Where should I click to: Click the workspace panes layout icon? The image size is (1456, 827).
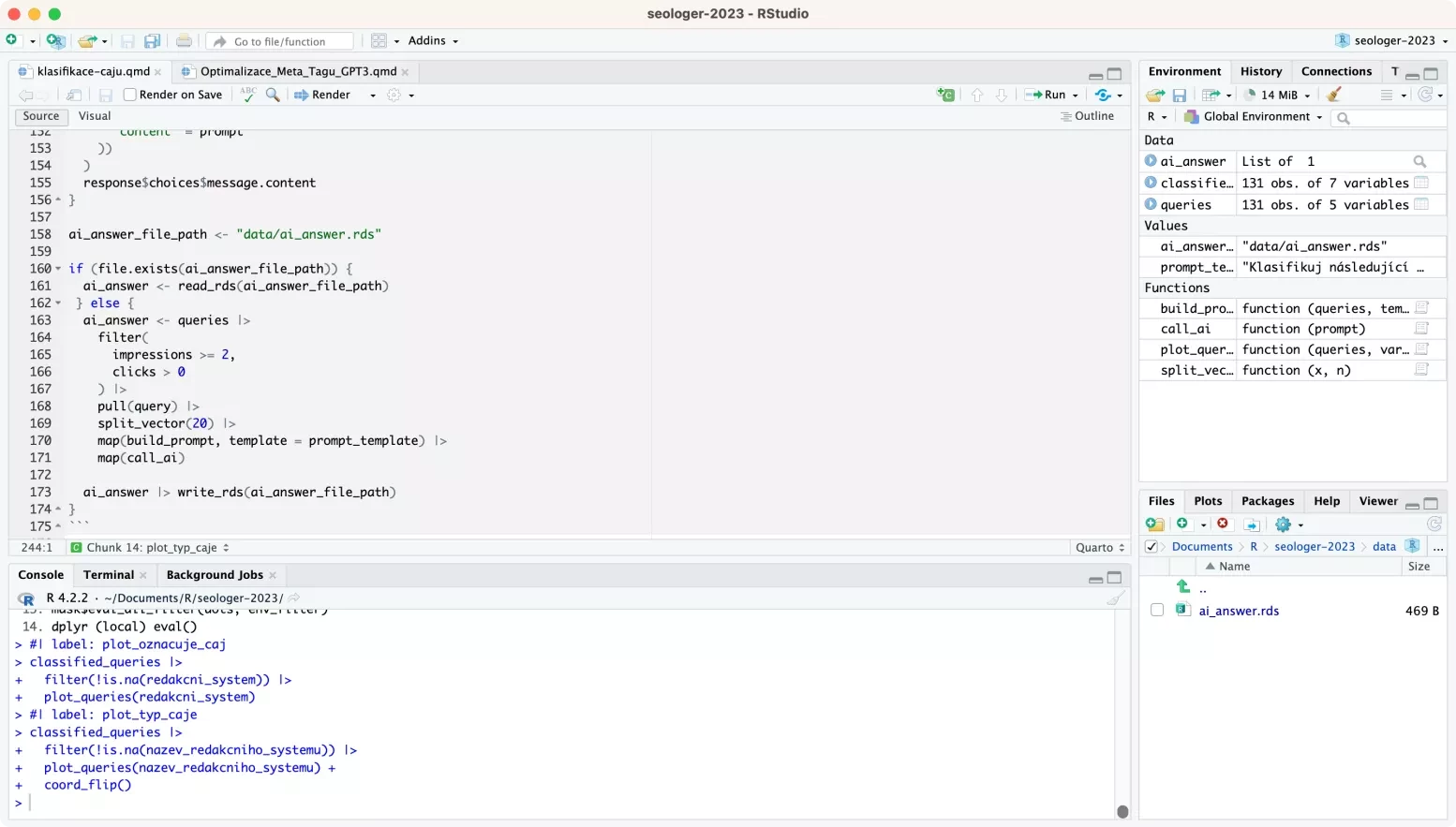(x=379, y=41)
